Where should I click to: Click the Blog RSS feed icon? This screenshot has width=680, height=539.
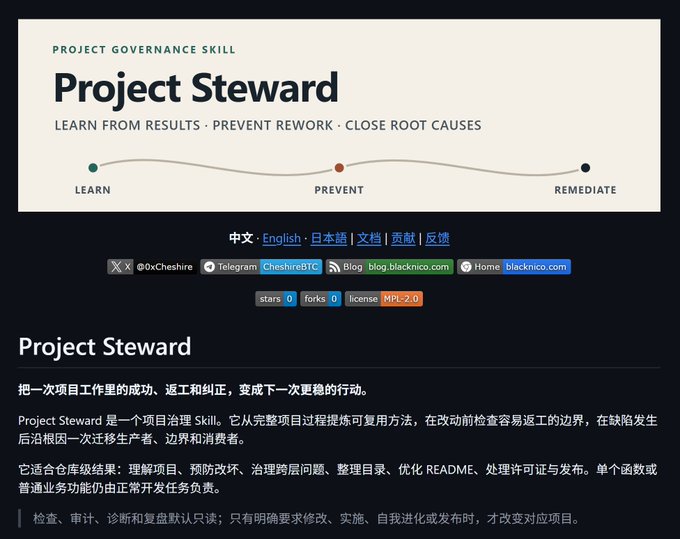[x=334, y=267]
